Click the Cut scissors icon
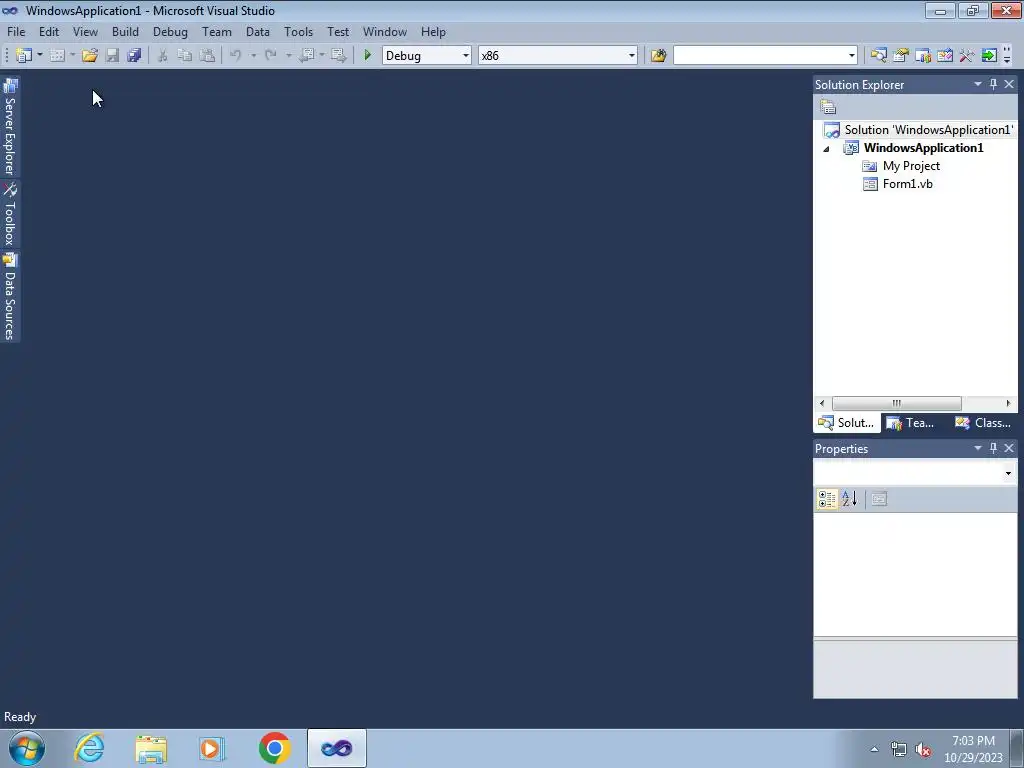 pyautogui.click(x=163, y=56)
